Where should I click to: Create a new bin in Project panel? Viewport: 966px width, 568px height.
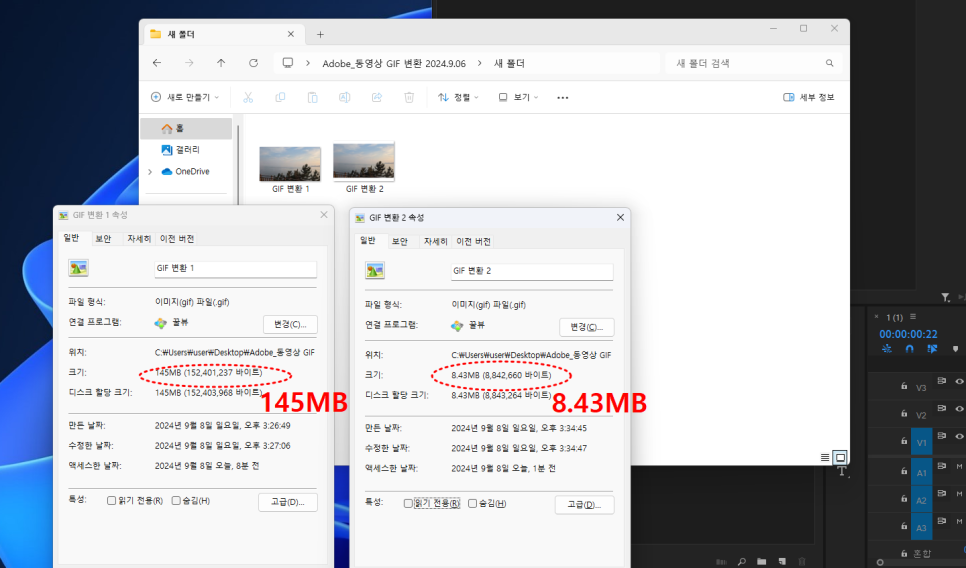coord(762,562)
